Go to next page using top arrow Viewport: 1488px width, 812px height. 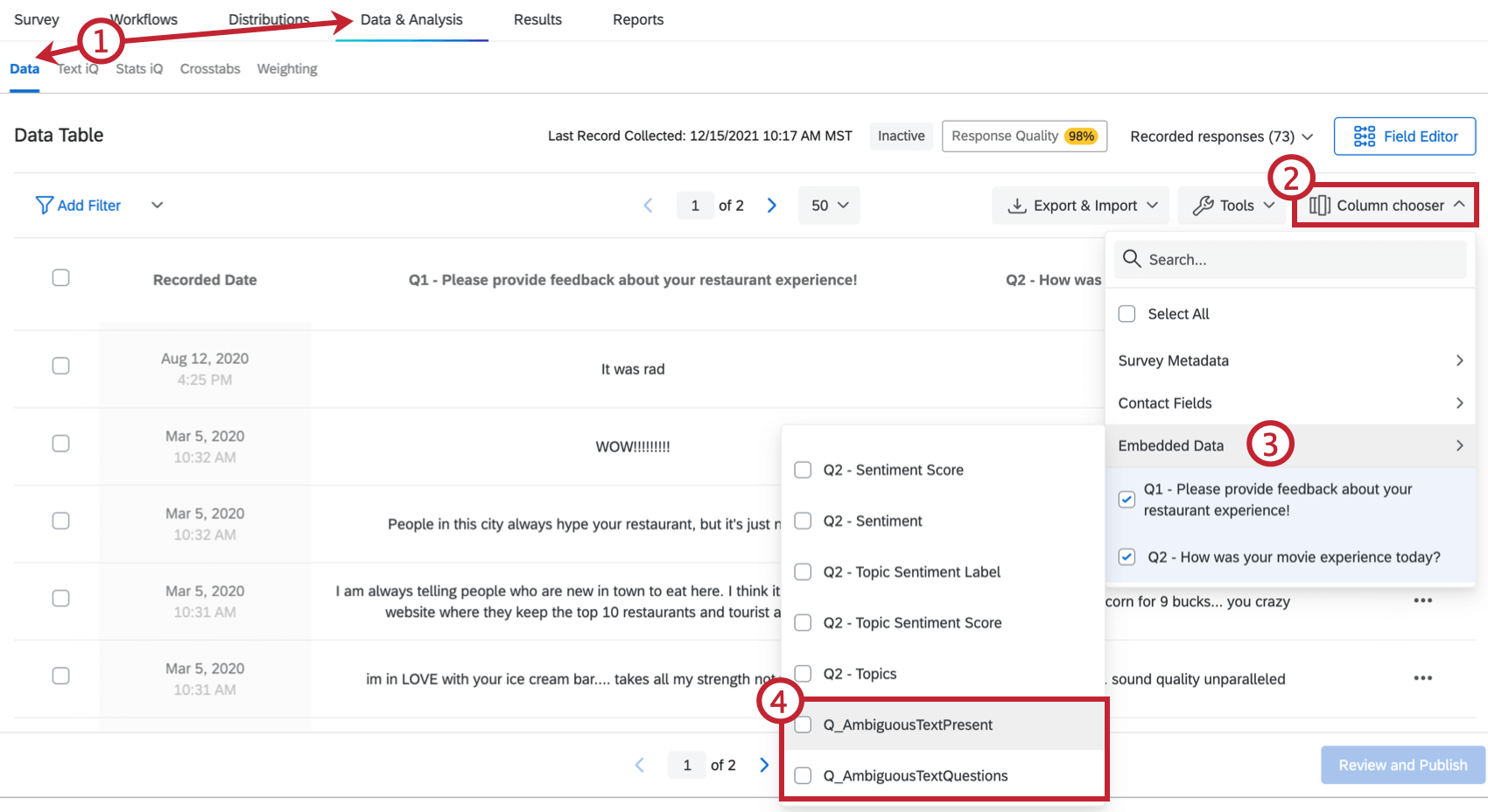771,206
